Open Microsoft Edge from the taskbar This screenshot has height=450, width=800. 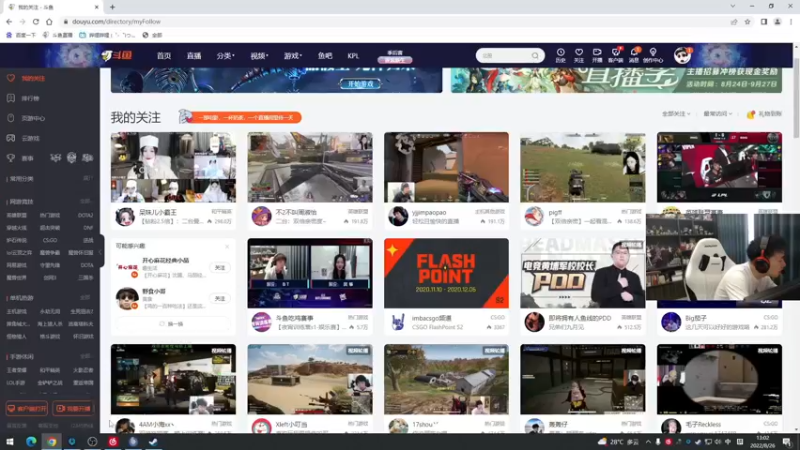(x=31, y=441)
